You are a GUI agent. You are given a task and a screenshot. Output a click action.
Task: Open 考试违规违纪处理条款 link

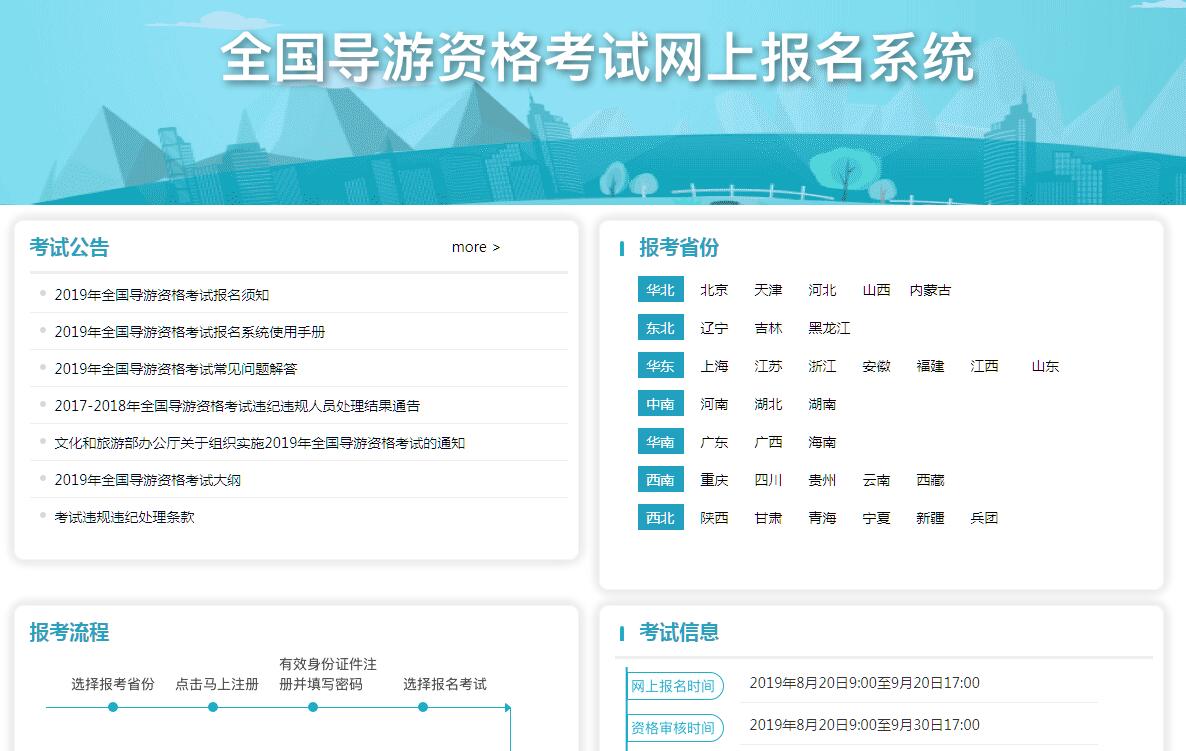coord(124,517)
